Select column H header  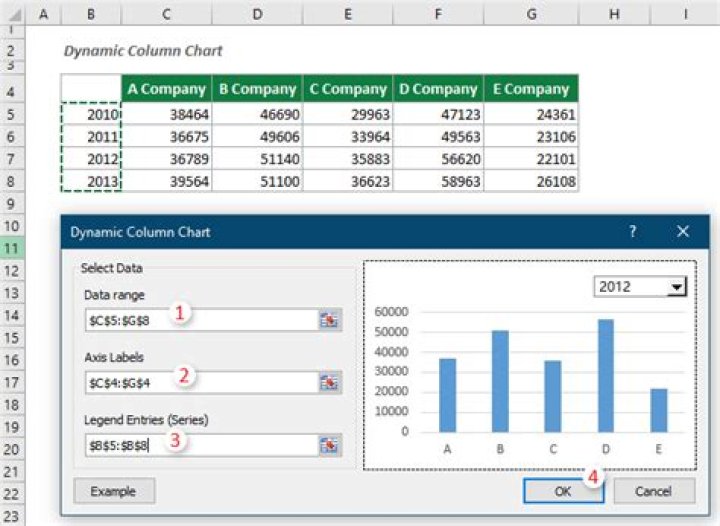(614, 14)
